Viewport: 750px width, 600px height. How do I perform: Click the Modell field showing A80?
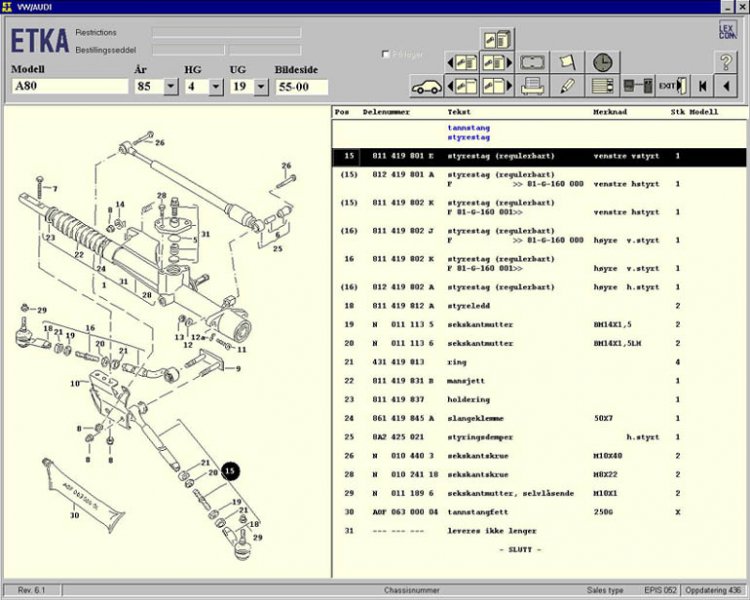coord(69,87)
